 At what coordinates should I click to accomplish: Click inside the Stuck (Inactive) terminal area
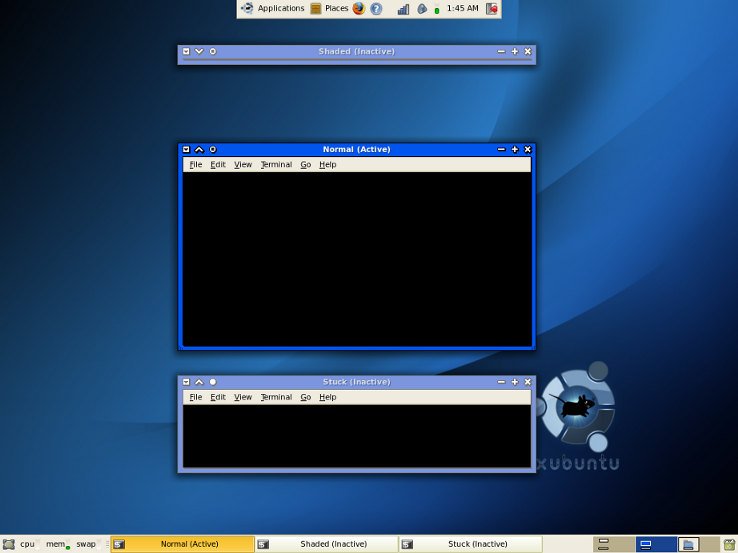click(357, 436)
